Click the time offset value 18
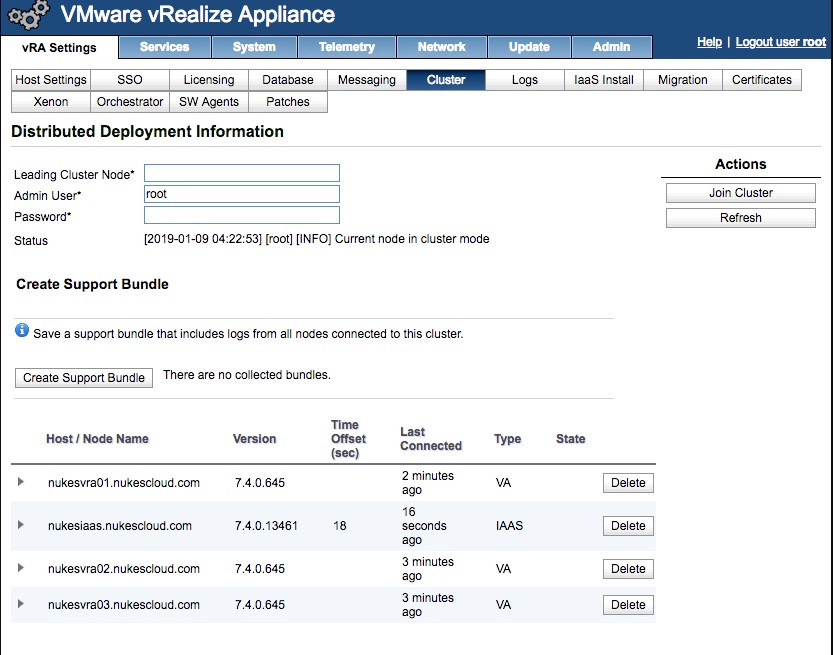This screenshot has width=833, height=655. point(339,526)
